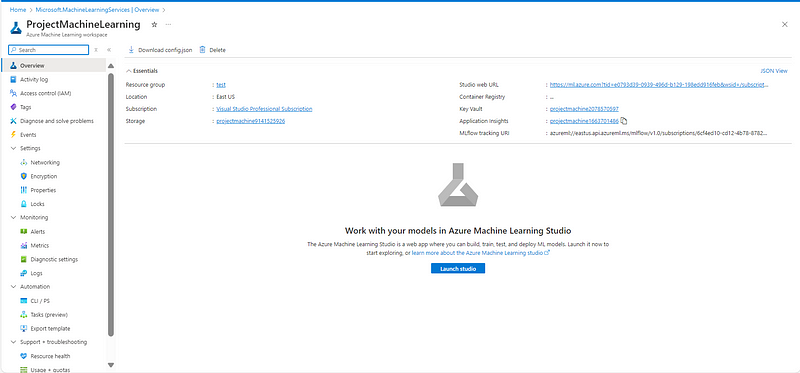Click the Networking icon
This screenshot has width=800, height=373.
(x=23, y=162)
